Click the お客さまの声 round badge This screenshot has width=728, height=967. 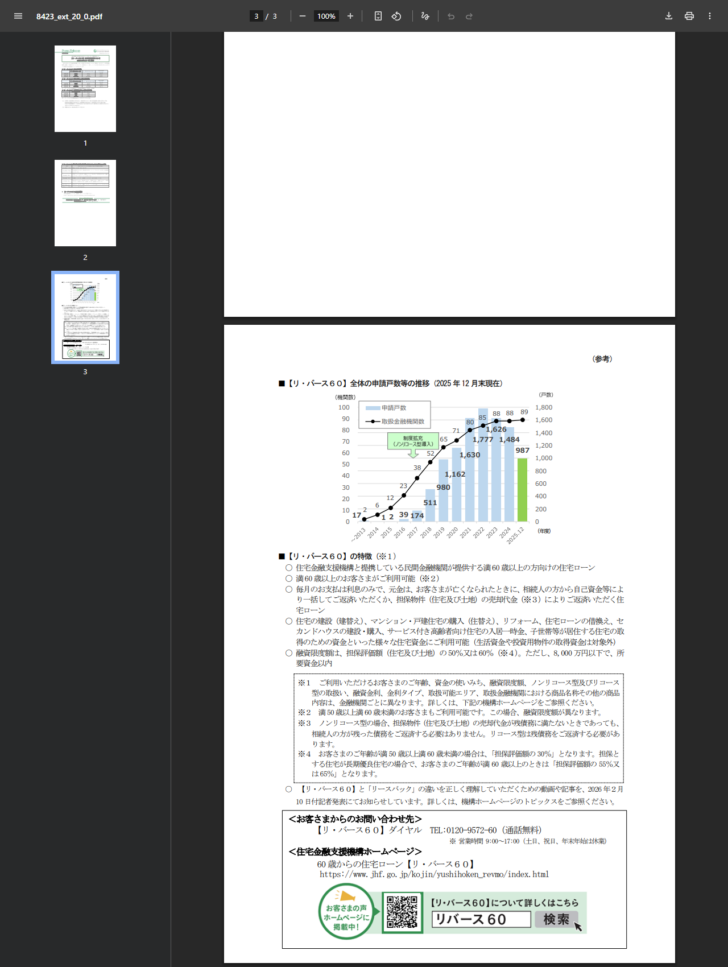pyautogui.click(x=345, y=912)
